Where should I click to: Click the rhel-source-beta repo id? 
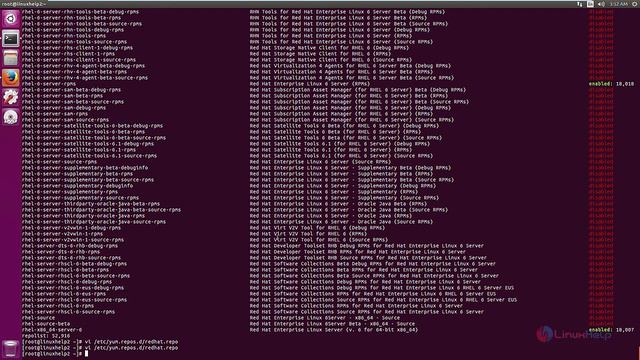coord(46,324)
